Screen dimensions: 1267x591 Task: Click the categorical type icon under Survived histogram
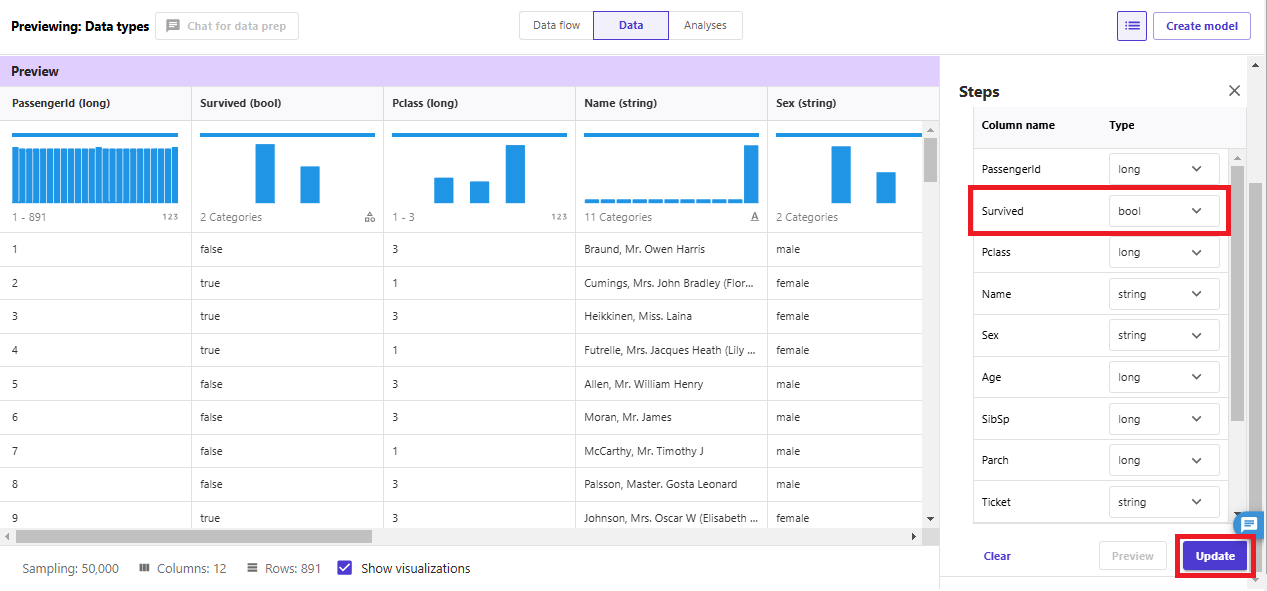369,217
